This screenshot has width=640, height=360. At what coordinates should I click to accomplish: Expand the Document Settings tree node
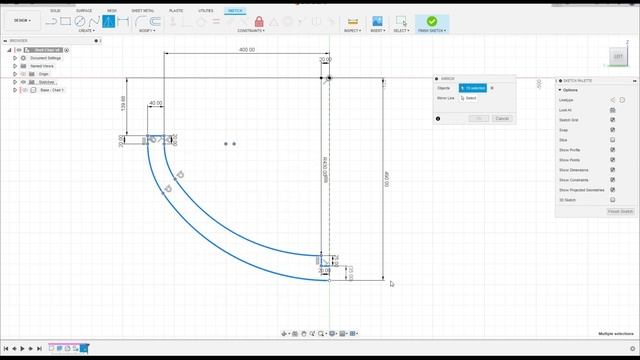tap(15, 58)
